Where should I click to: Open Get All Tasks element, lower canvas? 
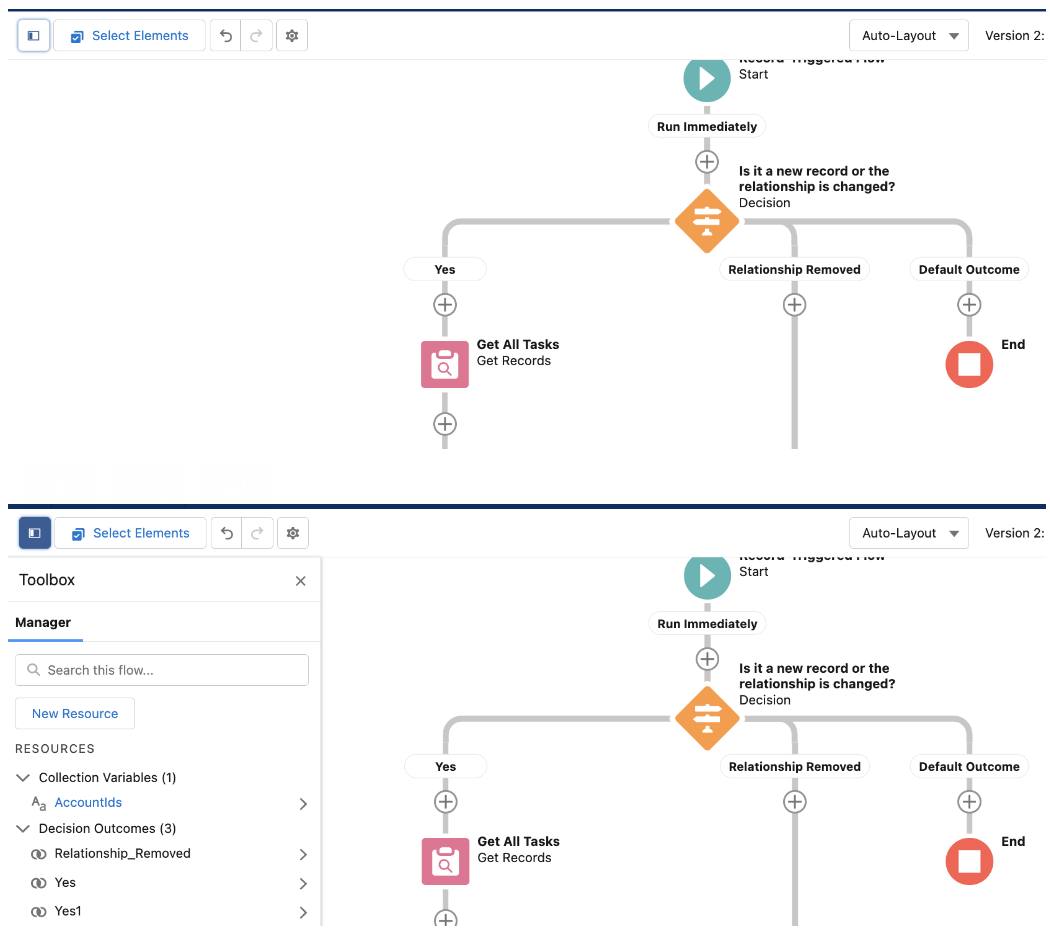point(445,861)
